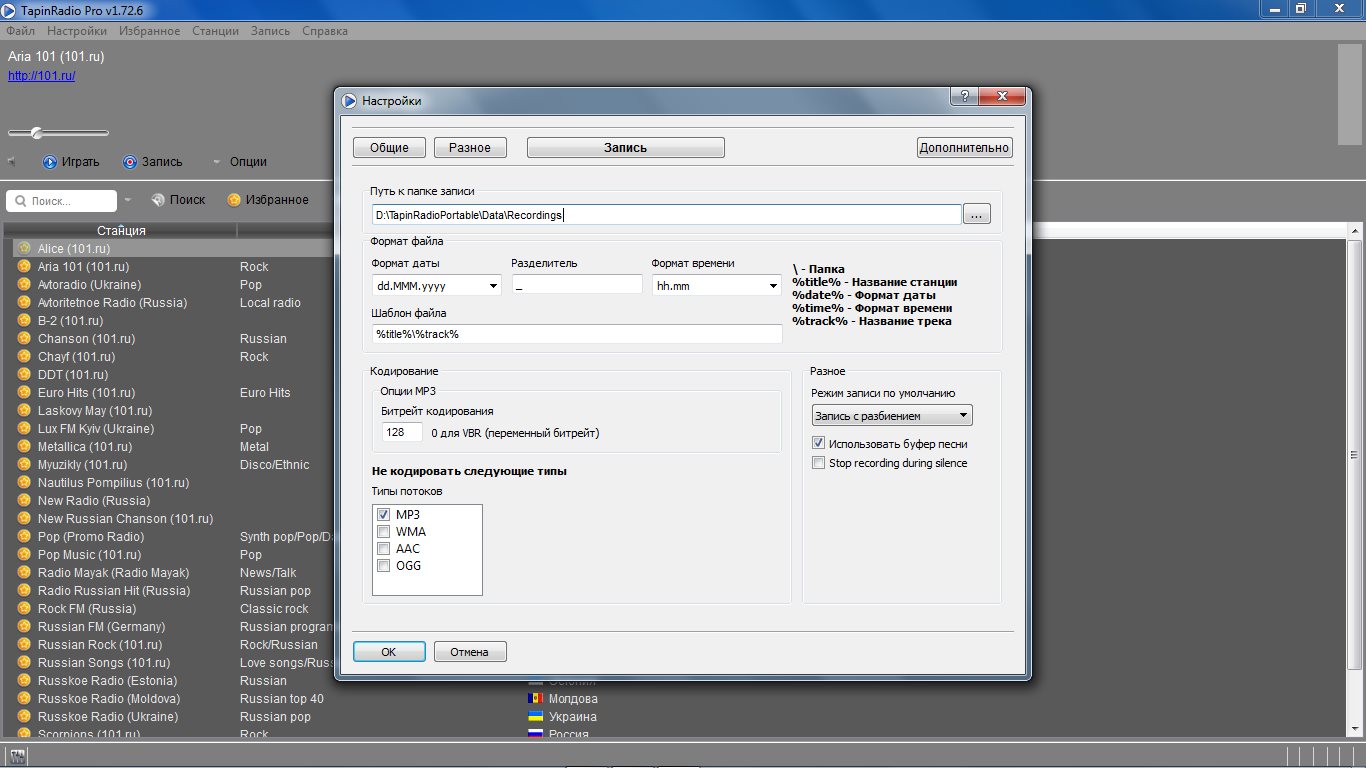This screenshot has width=1366, height=768.
Task: Open the date format dd.MMM.yyyy dropdown
Action: 436,286
